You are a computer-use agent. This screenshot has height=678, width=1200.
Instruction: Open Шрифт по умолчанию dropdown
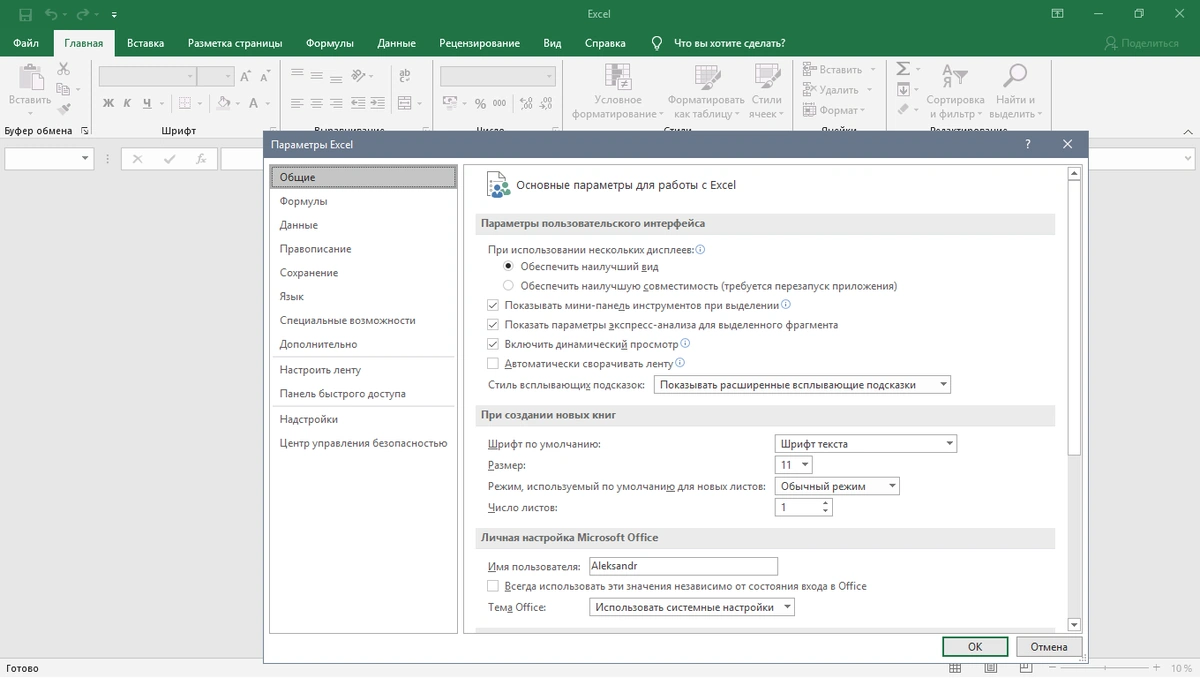click(x=866, y=444)
